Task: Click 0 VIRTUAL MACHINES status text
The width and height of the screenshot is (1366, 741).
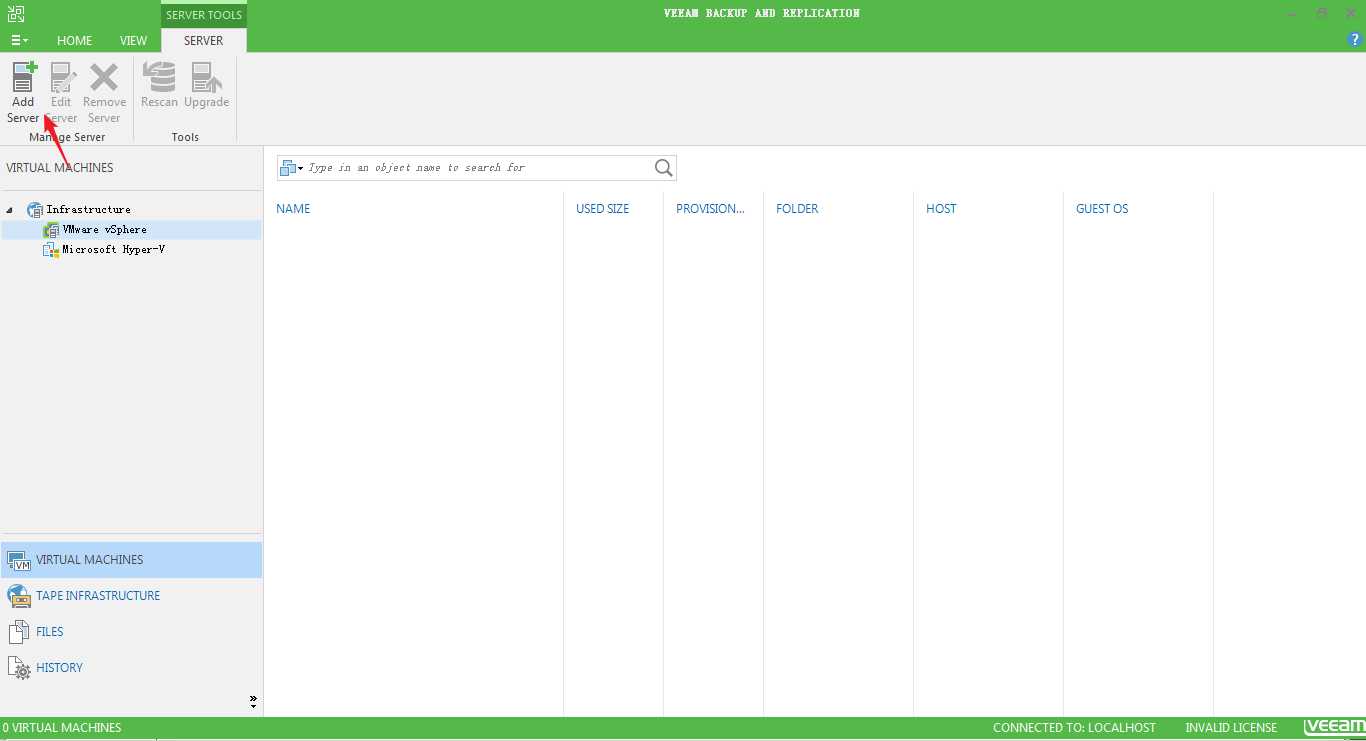Action: pos(62,728)
